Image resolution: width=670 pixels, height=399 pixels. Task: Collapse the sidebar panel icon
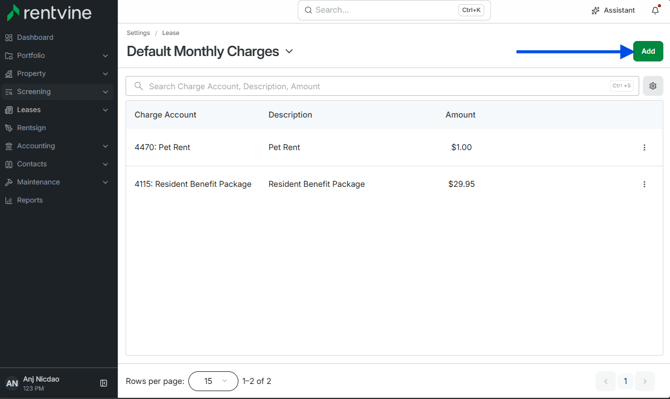click(x=103, y=383)
